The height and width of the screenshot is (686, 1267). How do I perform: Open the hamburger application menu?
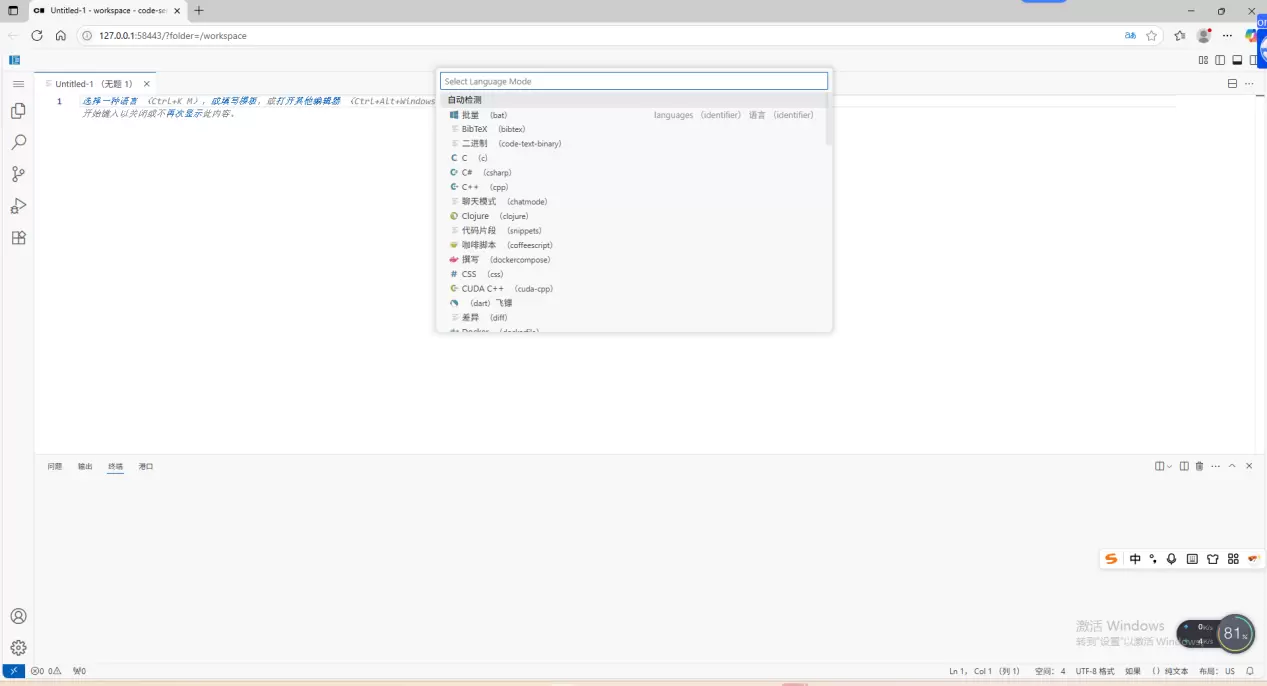coord(18,84)
